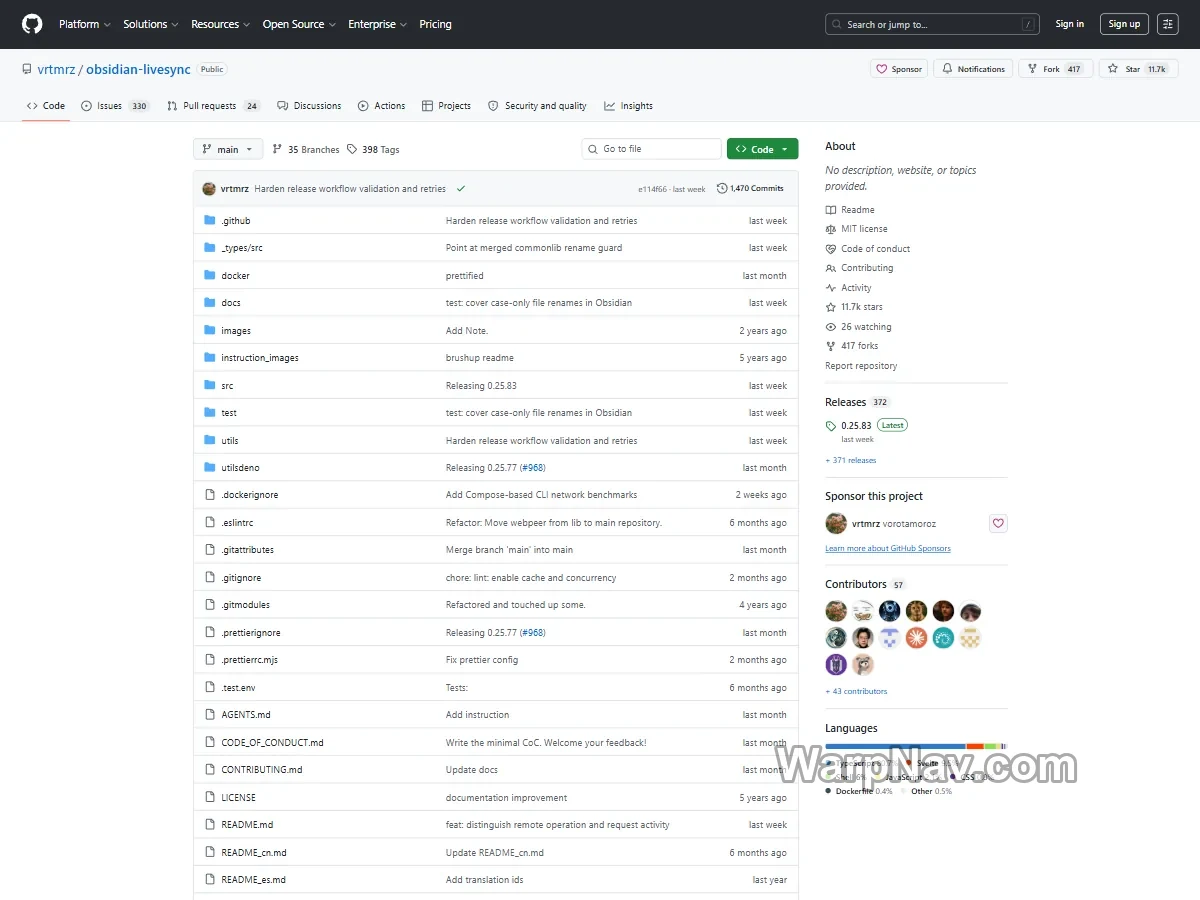Viewport: 1200px width, 900px height.
Task: Open obsidian-livesync repository link
Action: coord(138,69)
